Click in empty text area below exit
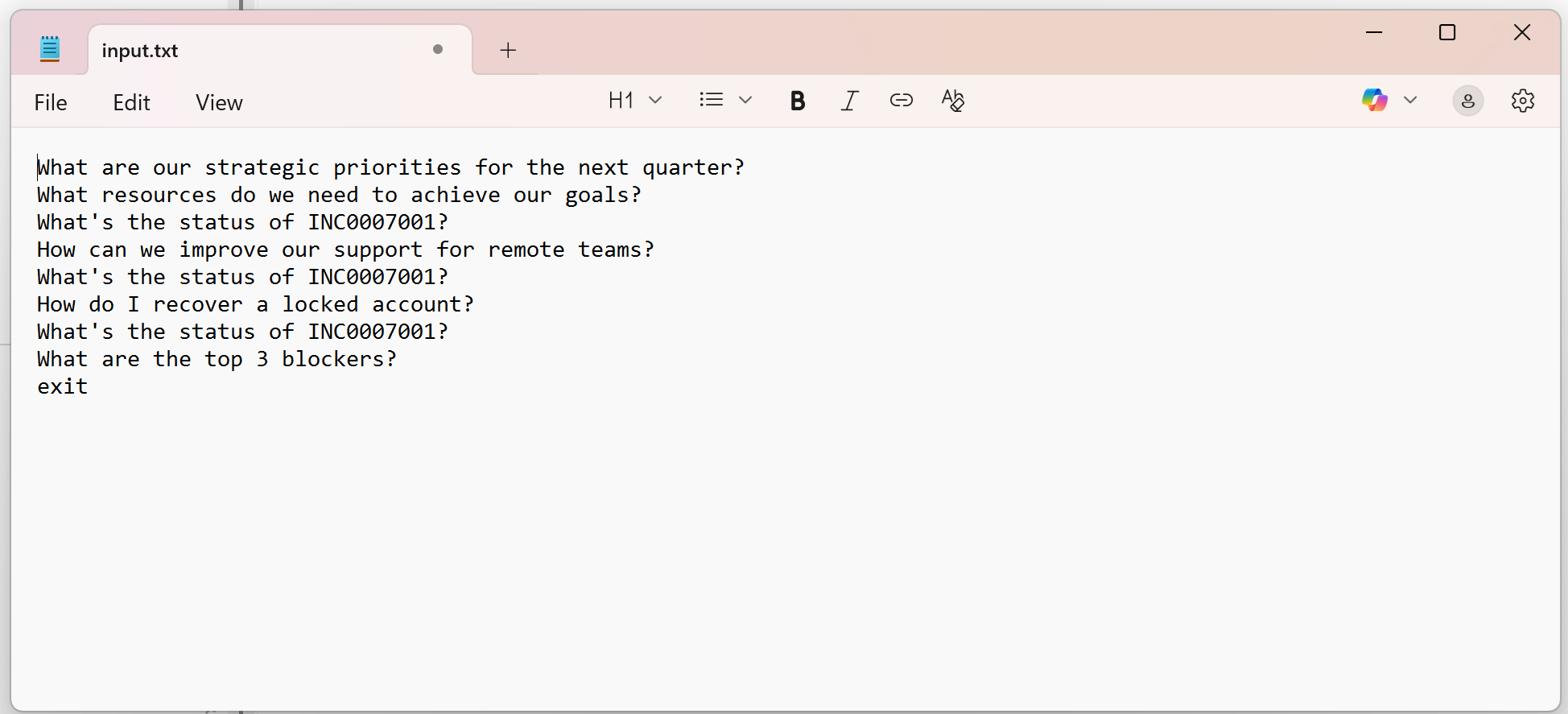Image resolution: width=1568 pixels, height=714 pixels. pyautogui.click(x=786, y=555)
